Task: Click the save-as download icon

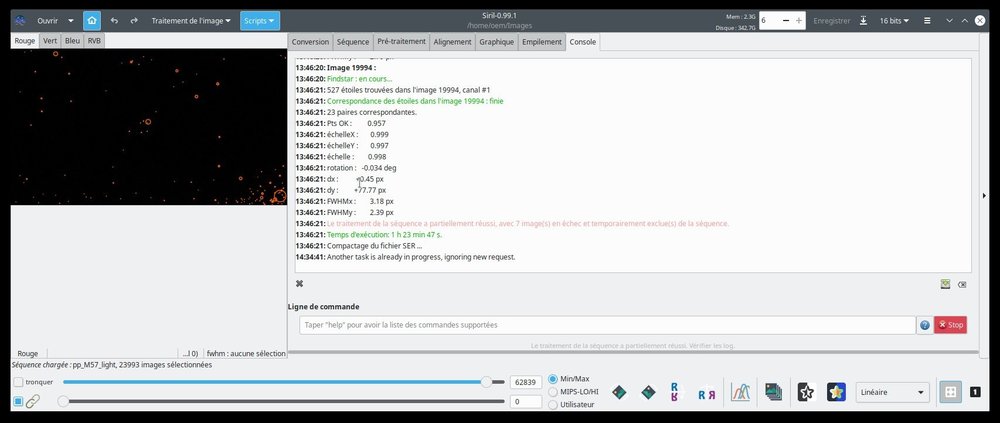Action: point(863,20)
